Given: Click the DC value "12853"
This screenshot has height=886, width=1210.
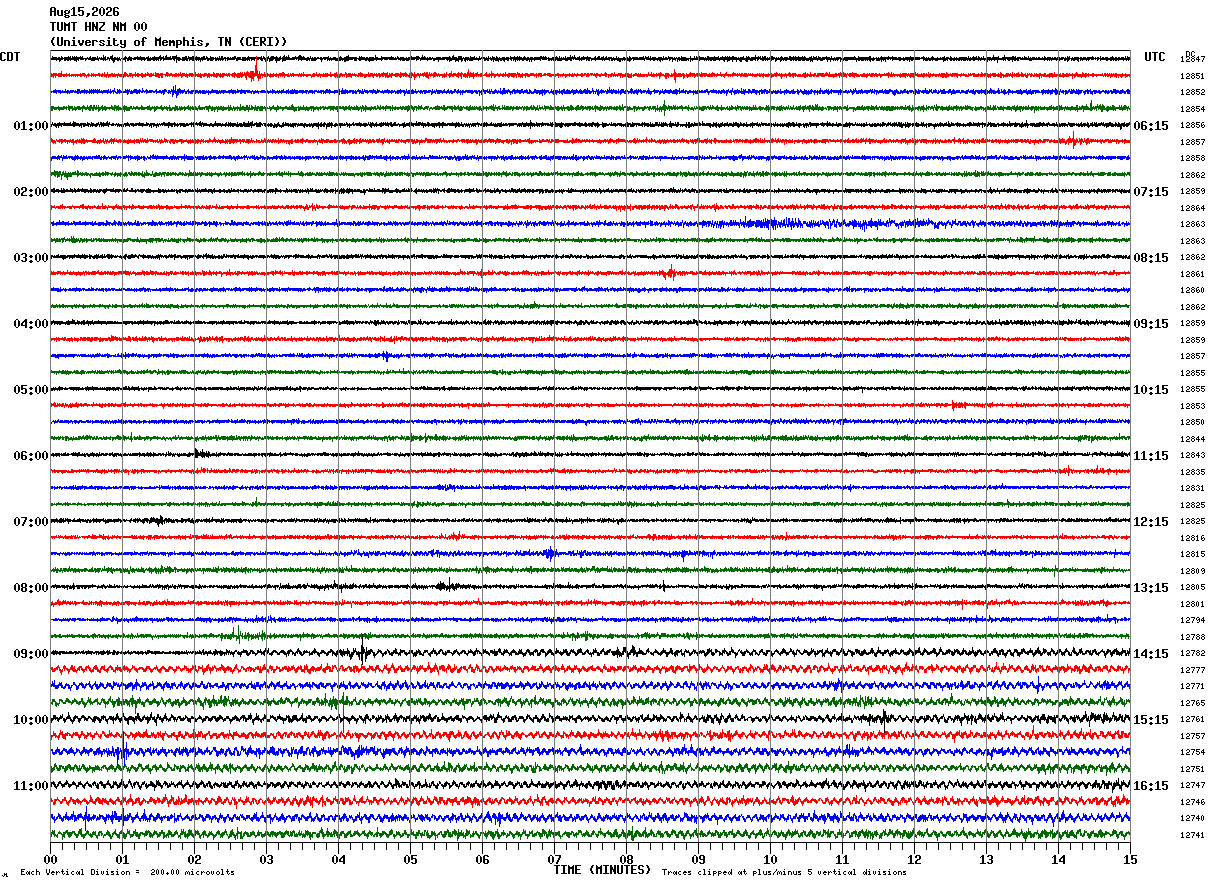Looking at the screenshot, I should [1192, 406].
